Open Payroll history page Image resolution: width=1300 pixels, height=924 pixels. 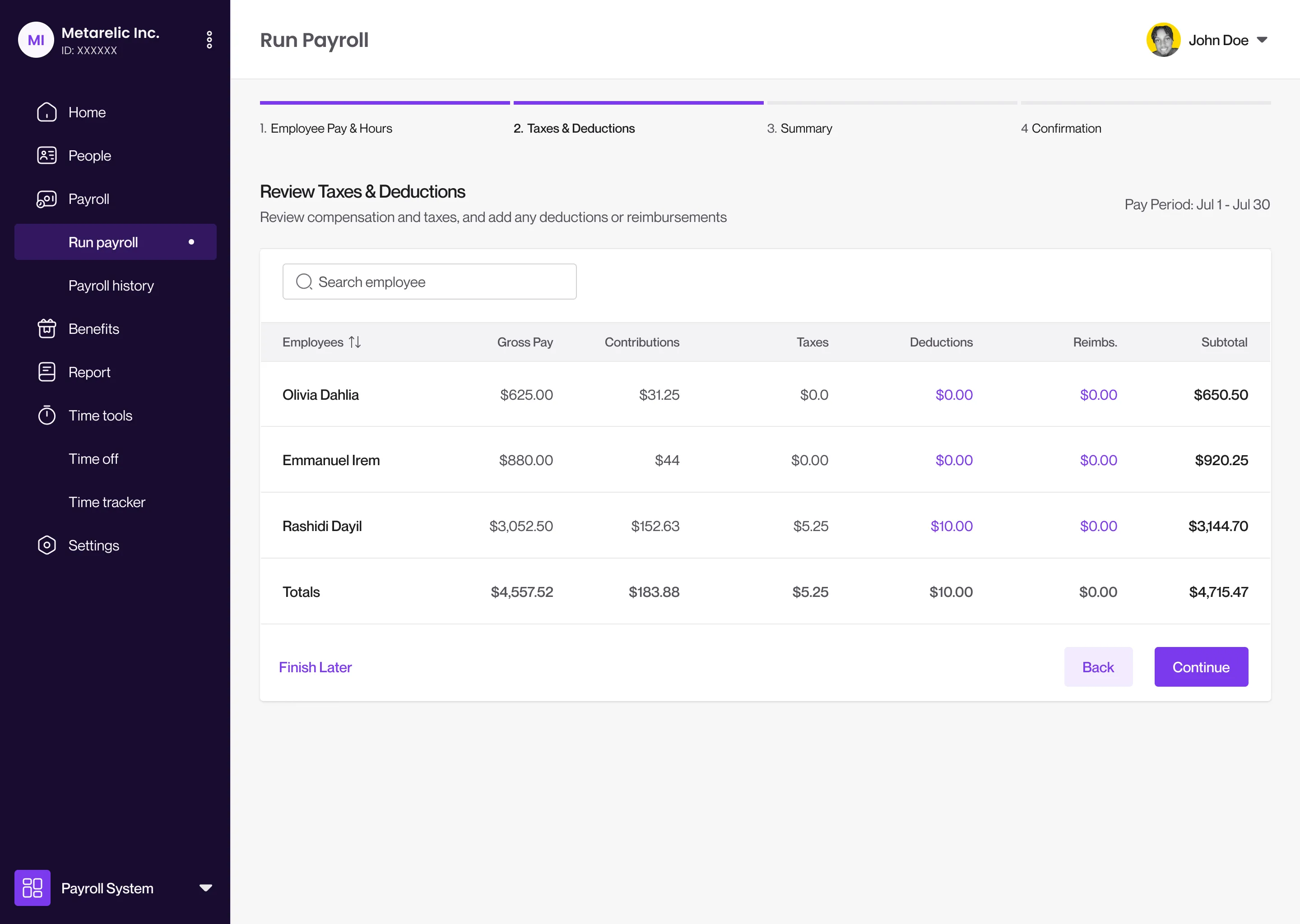coord(111,286)
